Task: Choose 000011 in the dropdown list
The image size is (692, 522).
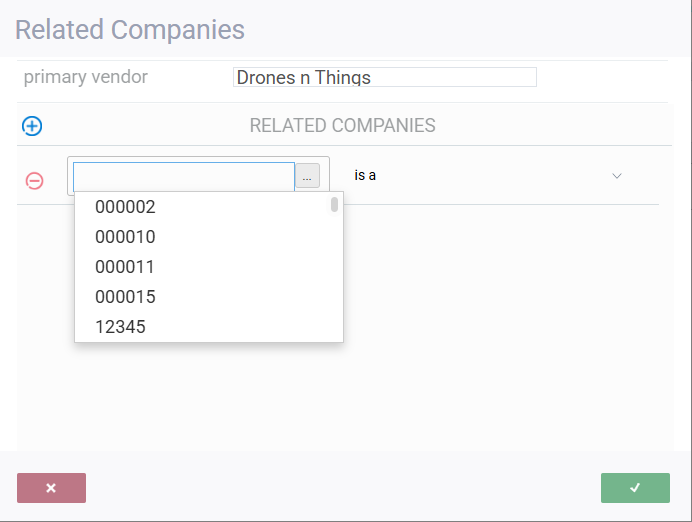Action: pos(126,267)
